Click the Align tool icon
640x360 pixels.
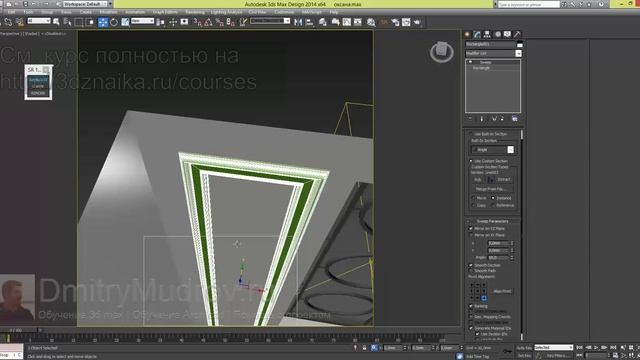[309, 22]
